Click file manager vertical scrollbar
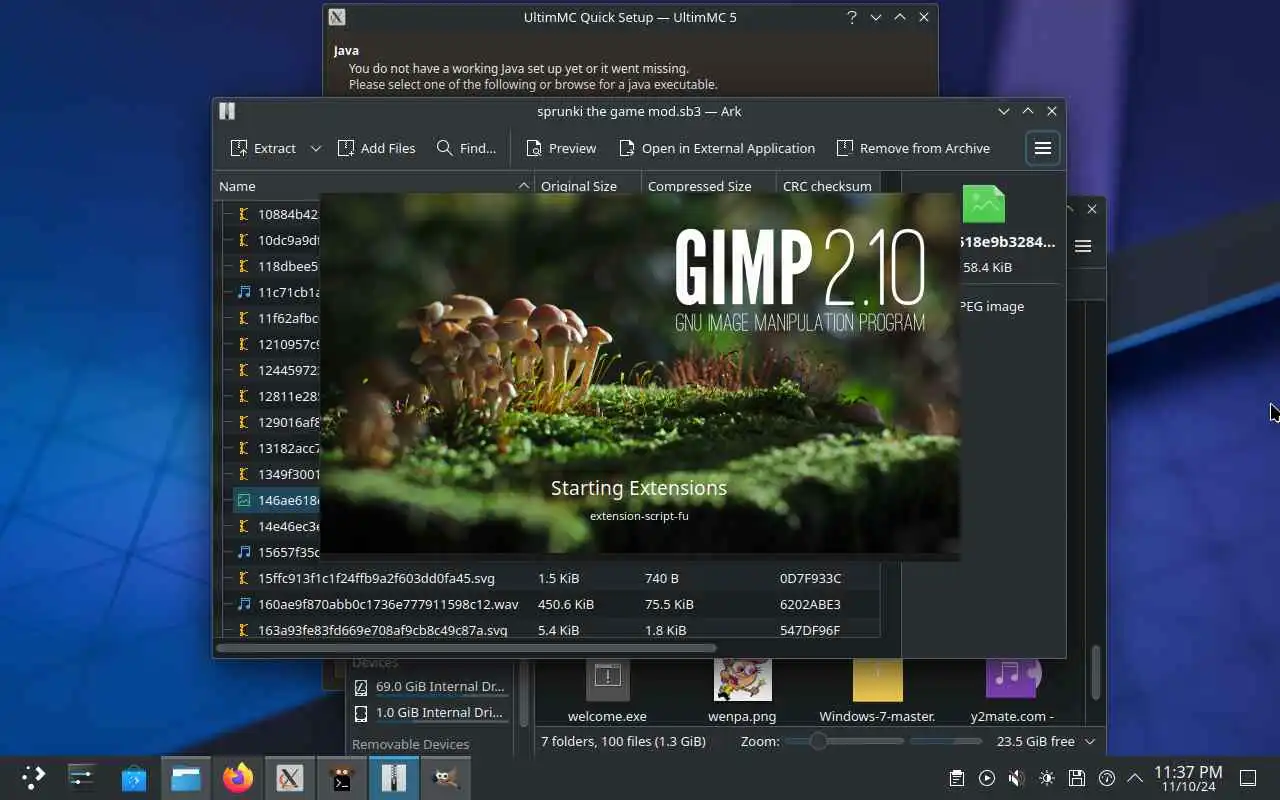 pyautogui.click(x=1096, y=672)
